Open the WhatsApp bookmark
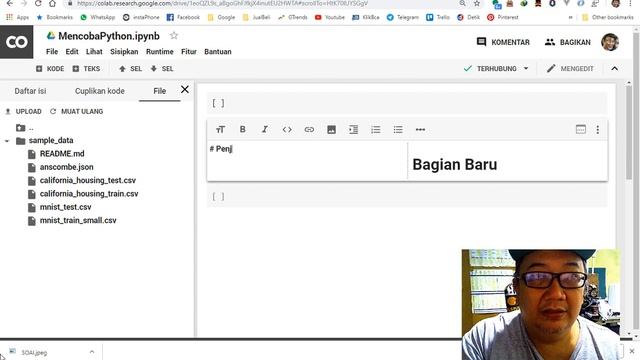This screenshot has width=640, height=360. (98, 17)
